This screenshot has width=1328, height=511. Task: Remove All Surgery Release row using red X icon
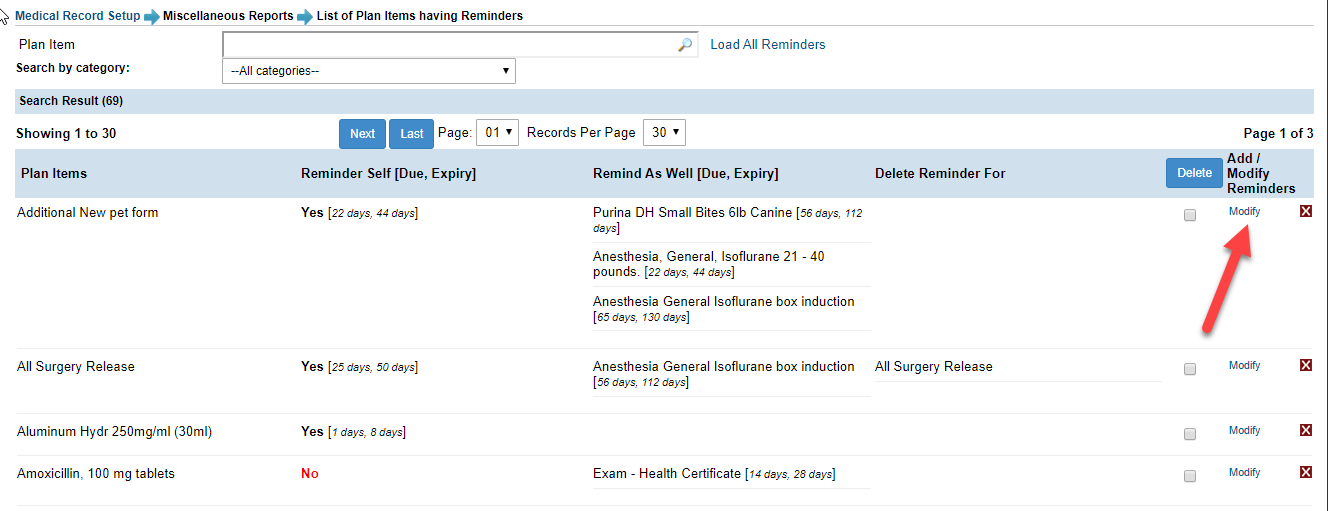(1305, 365)
